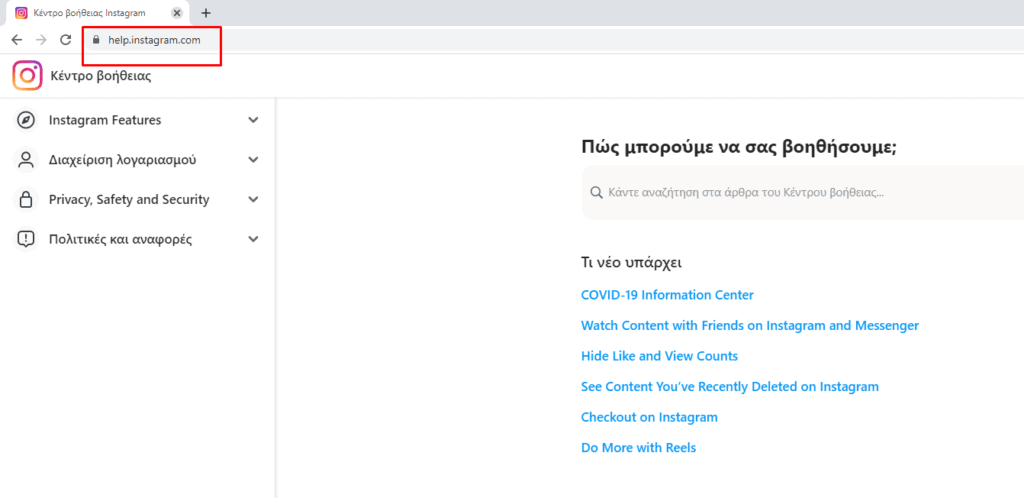Open See Content You've Recently Deleted link
The height and width of the screenshot is (498, 1024).
pyautogui.click(x=729, y=386)
